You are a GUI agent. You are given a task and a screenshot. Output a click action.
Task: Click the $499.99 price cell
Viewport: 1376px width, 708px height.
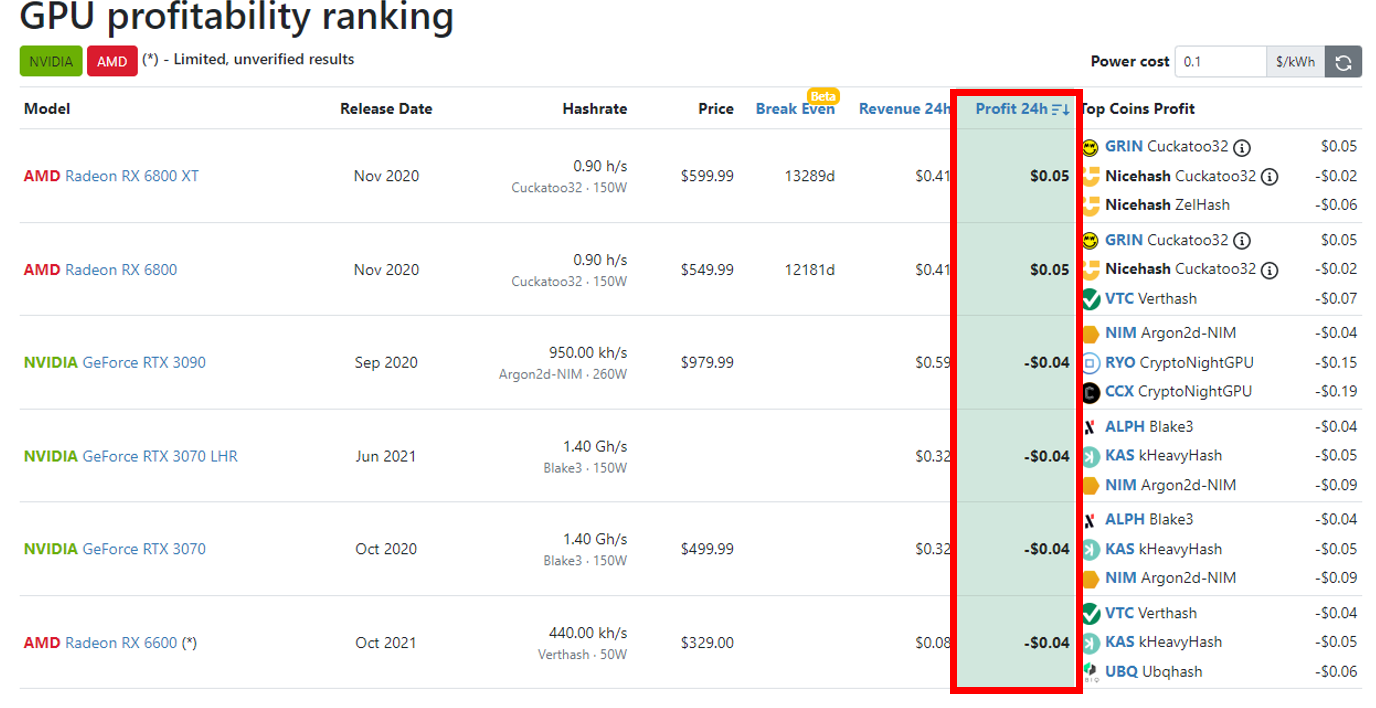(x=707, y=549)
